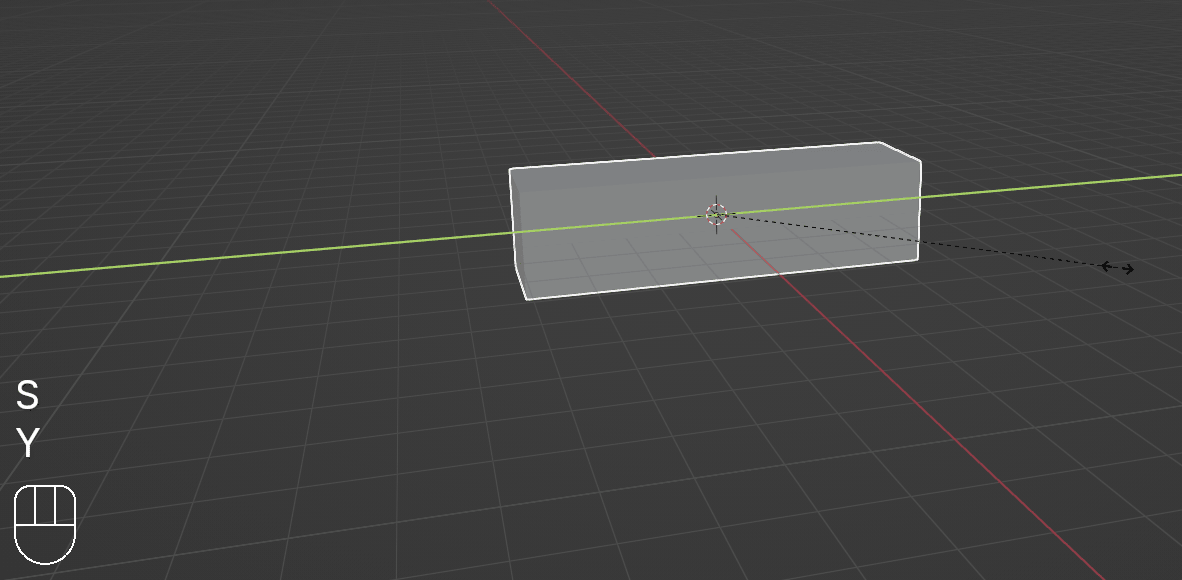Click the bottom front edge of the box

[720, 279]
